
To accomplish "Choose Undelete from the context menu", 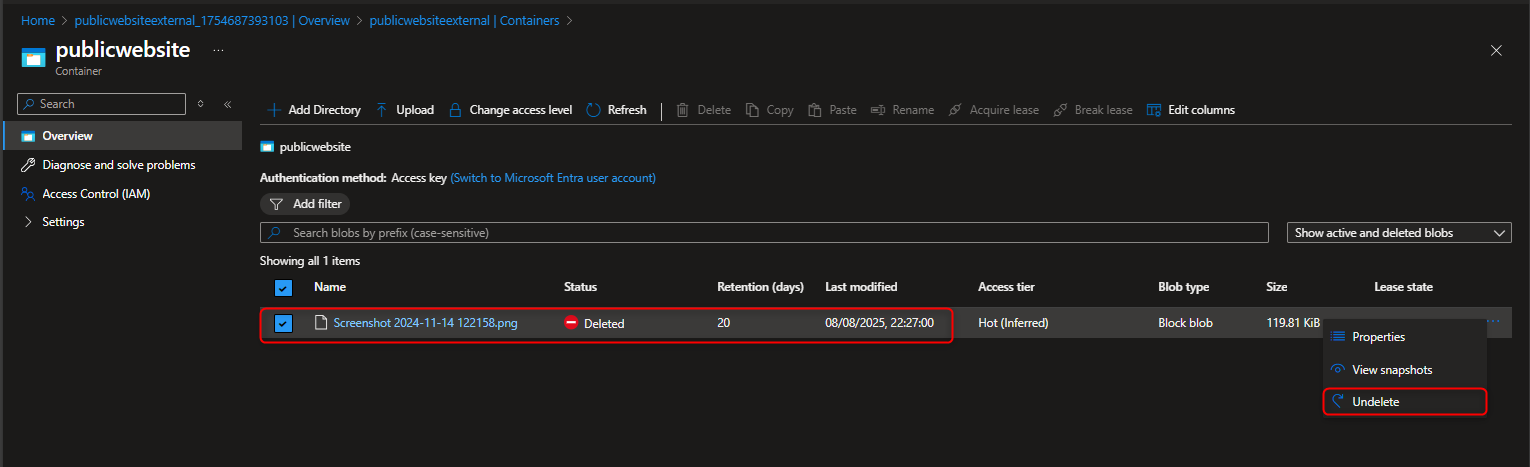I will [x=1405, y=401].
